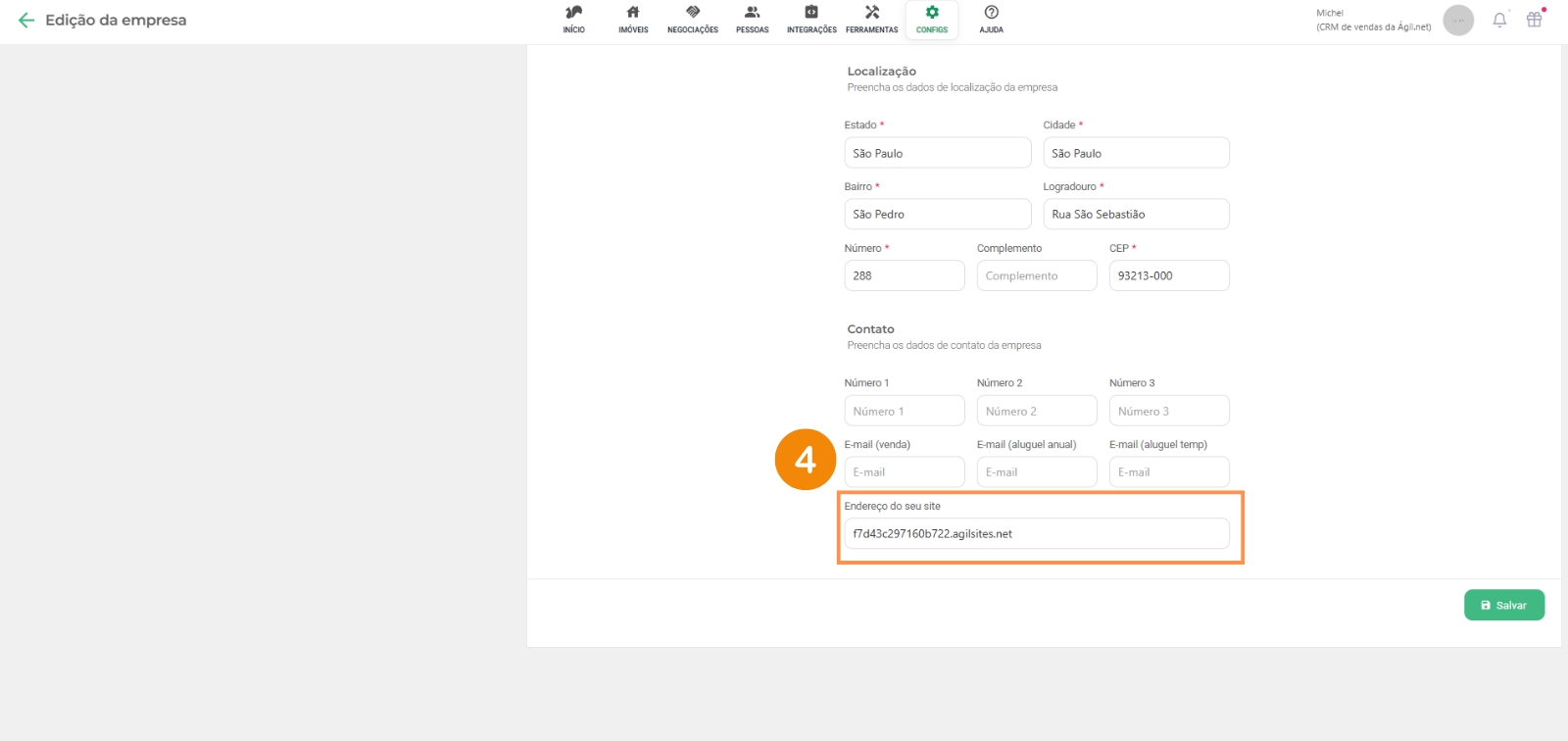Click the back arrow beside Edição da empresa
Viewport: 1568px width, 741px height.
click(26, 21)
